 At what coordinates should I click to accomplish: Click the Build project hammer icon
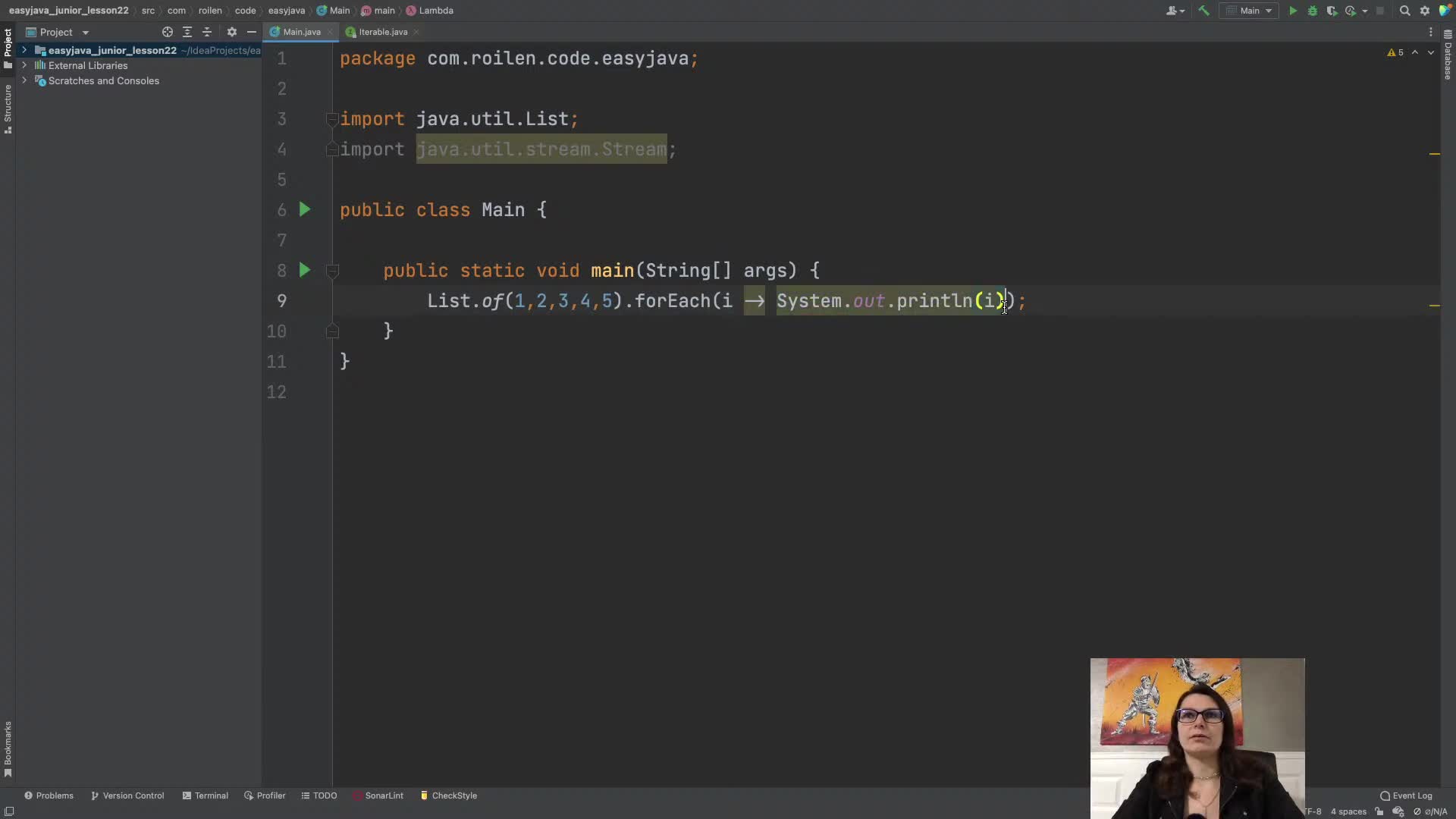pyautogui.click(x=1203, y=11)
